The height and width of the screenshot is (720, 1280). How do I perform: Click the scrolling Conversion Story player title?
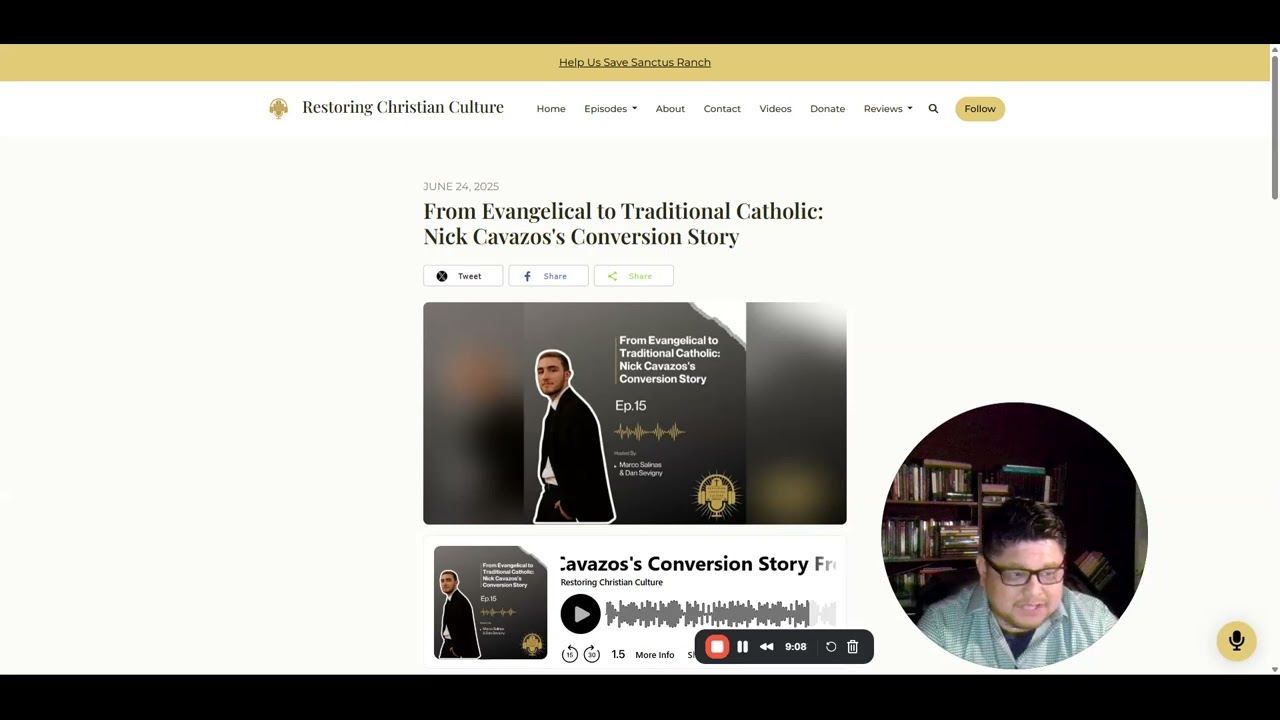point(698,564)
